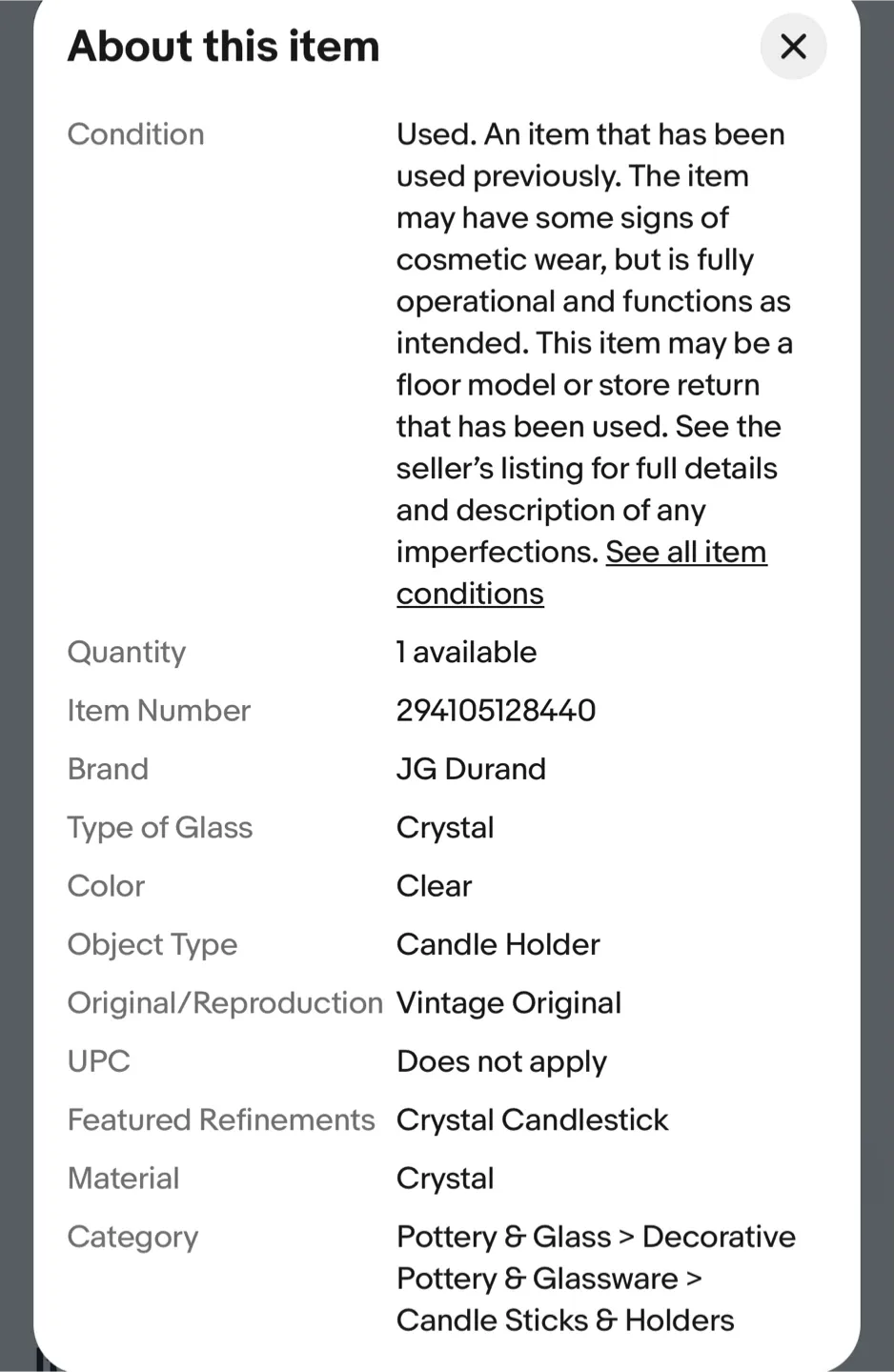Select the Material value Crystal

tap(444, 1178)
